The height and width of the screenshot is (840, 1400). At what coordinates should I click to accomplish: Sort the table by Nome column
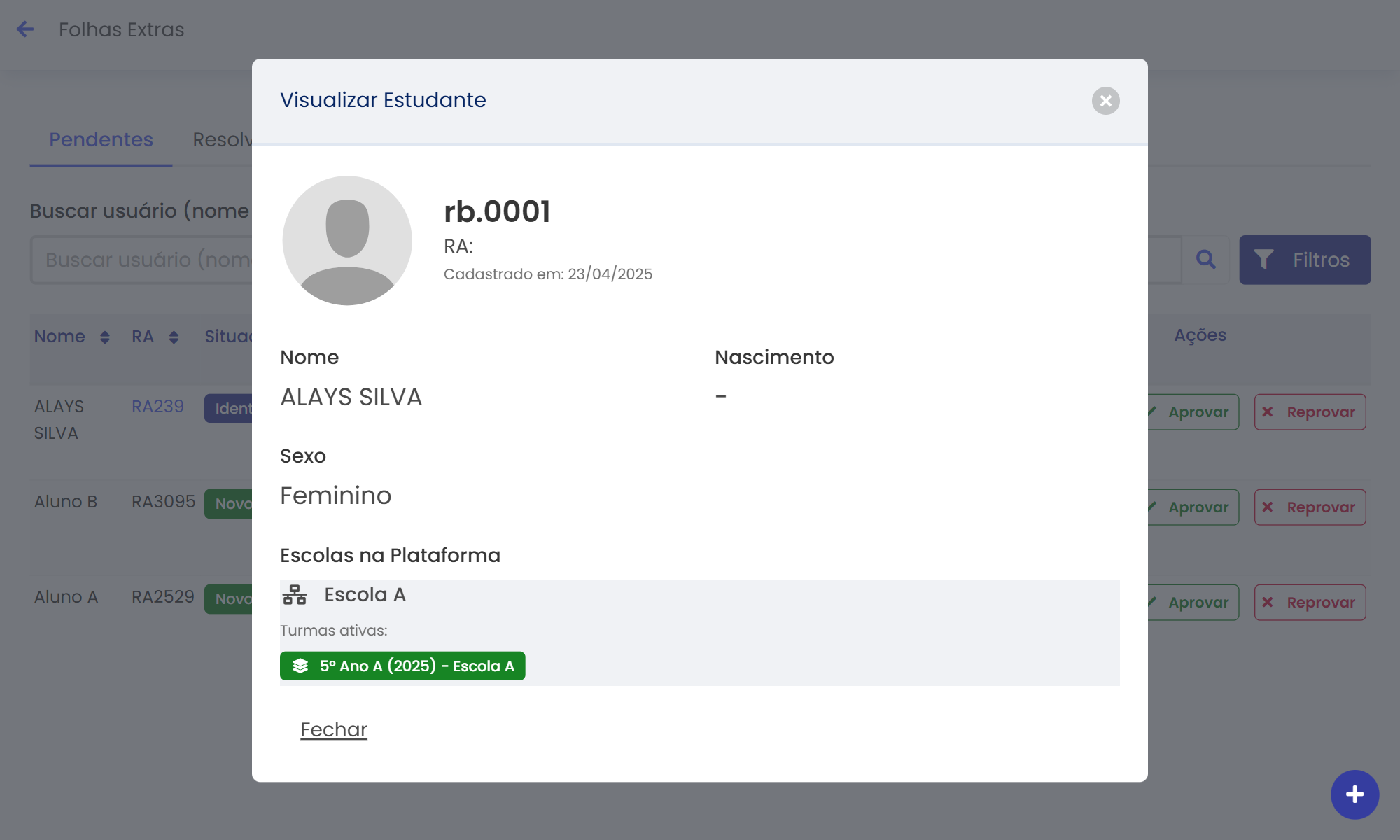click(104, 337)
